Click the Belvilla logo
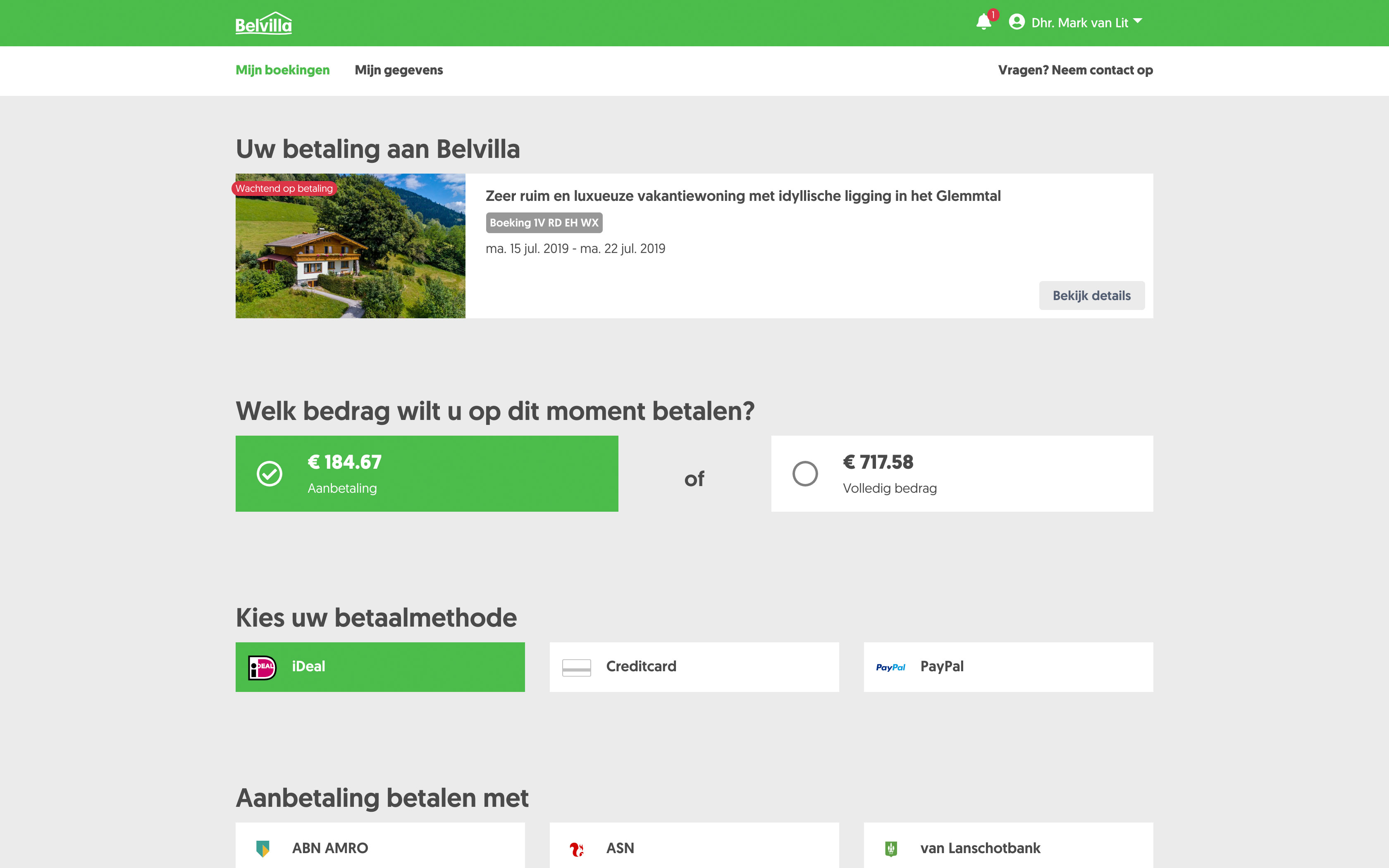 click(263, 24)
